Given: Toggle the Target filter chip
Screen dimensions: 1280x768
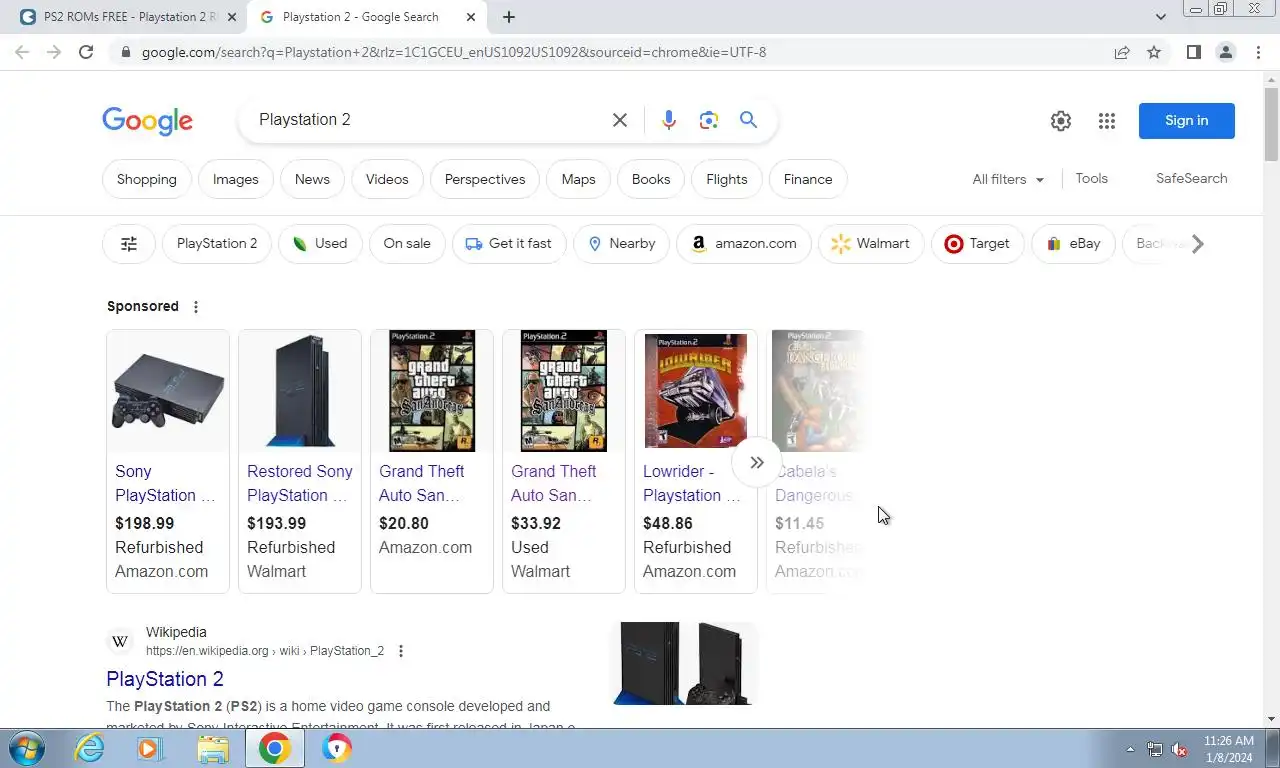Looking at the screenshot, I should click(977, 244).
